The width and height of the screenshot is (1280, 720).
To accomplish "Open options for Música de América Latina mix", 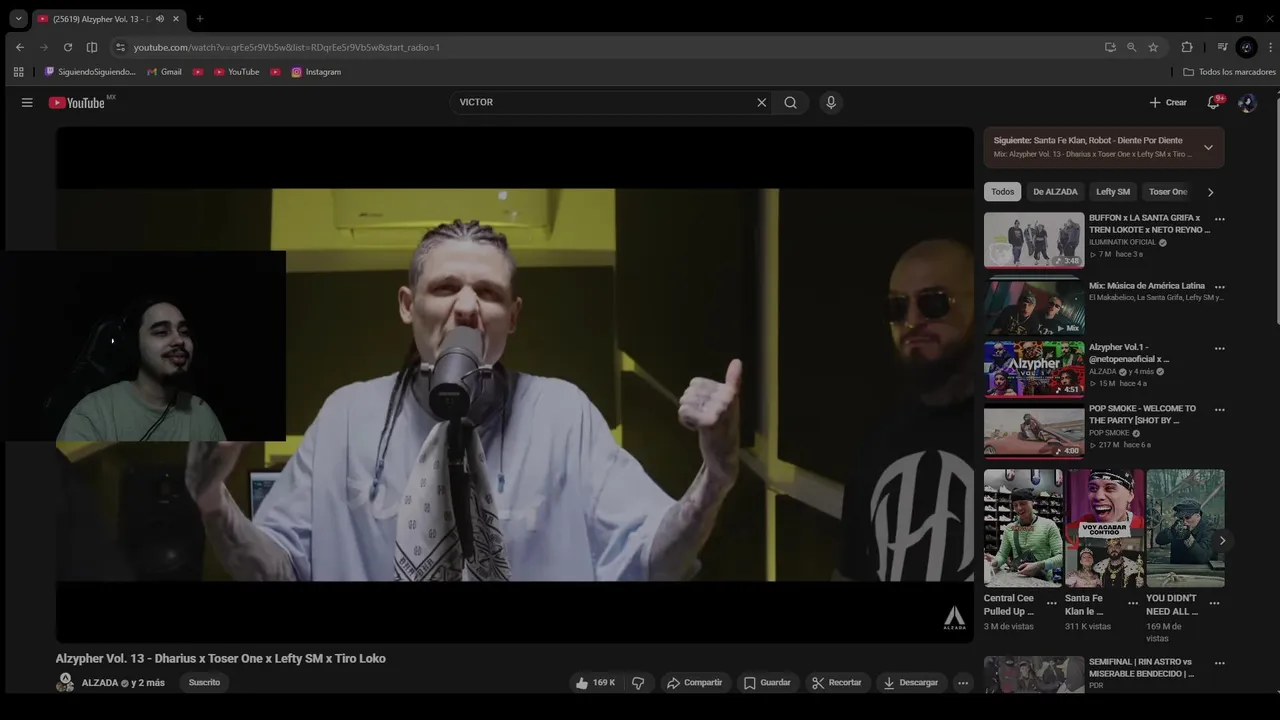I will click(x=1219, y=287).
